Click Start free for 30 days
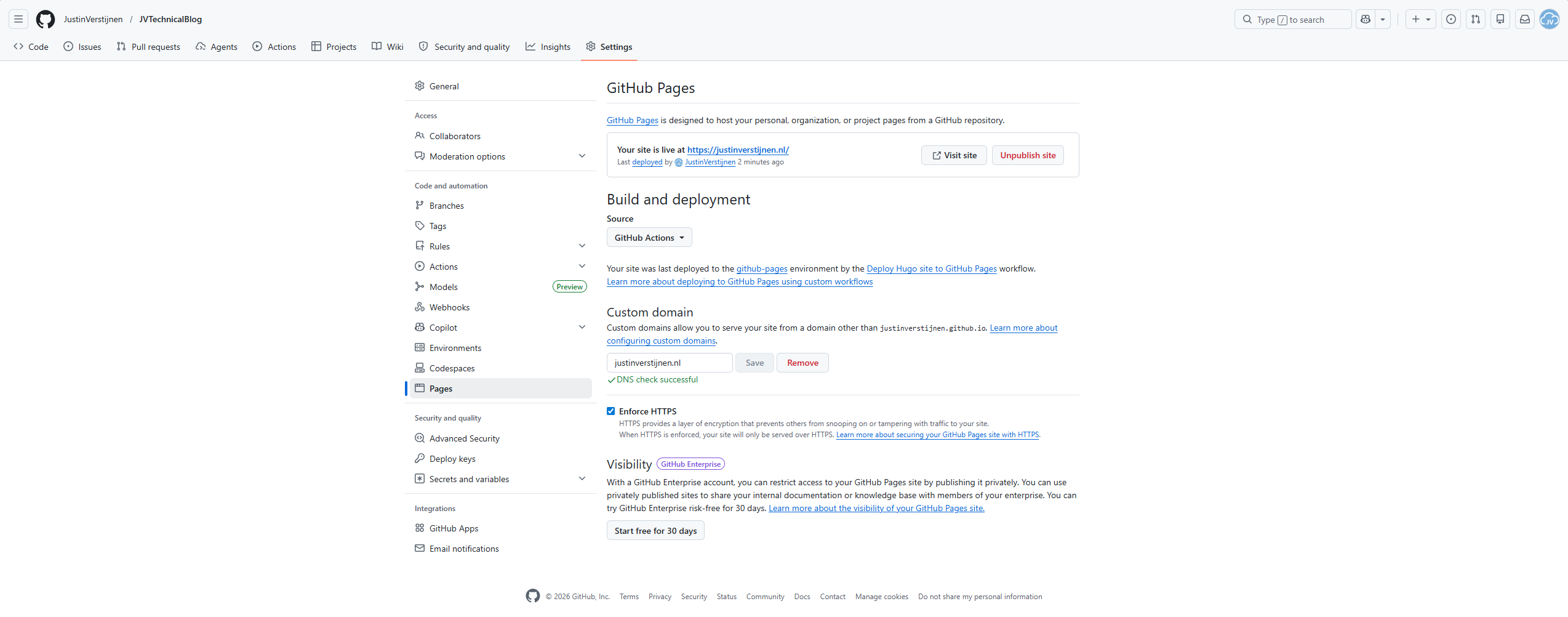 tap(655, 531)
